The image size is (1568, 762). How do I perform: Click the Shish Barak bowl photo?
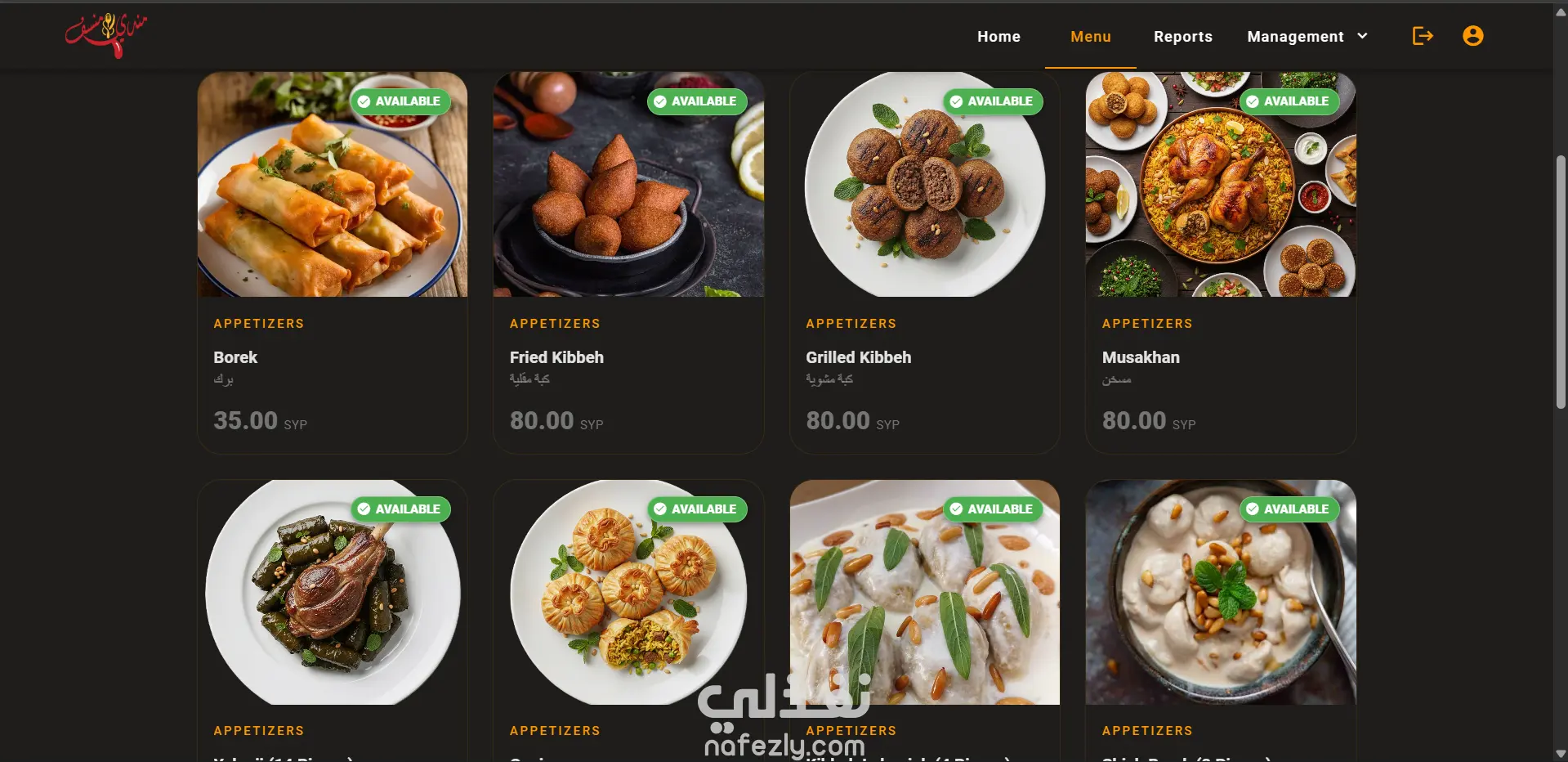point(1221,592)
